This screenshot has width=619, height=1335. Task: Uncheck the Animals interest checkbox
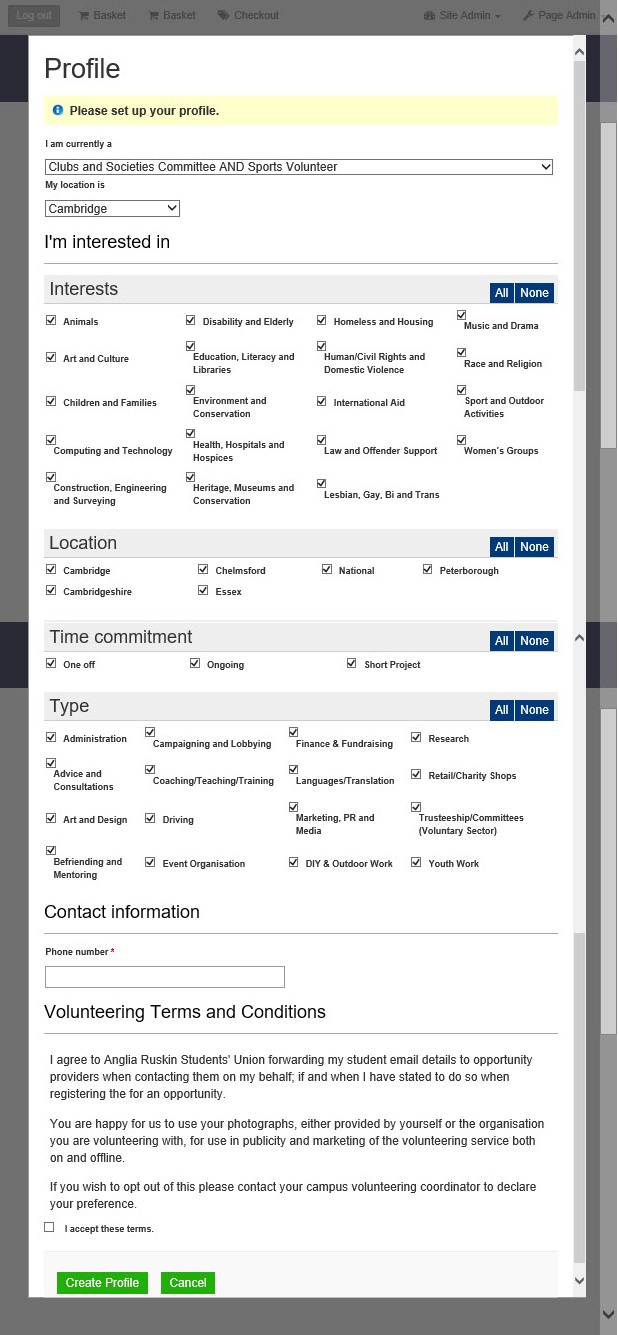pos(51,321)
